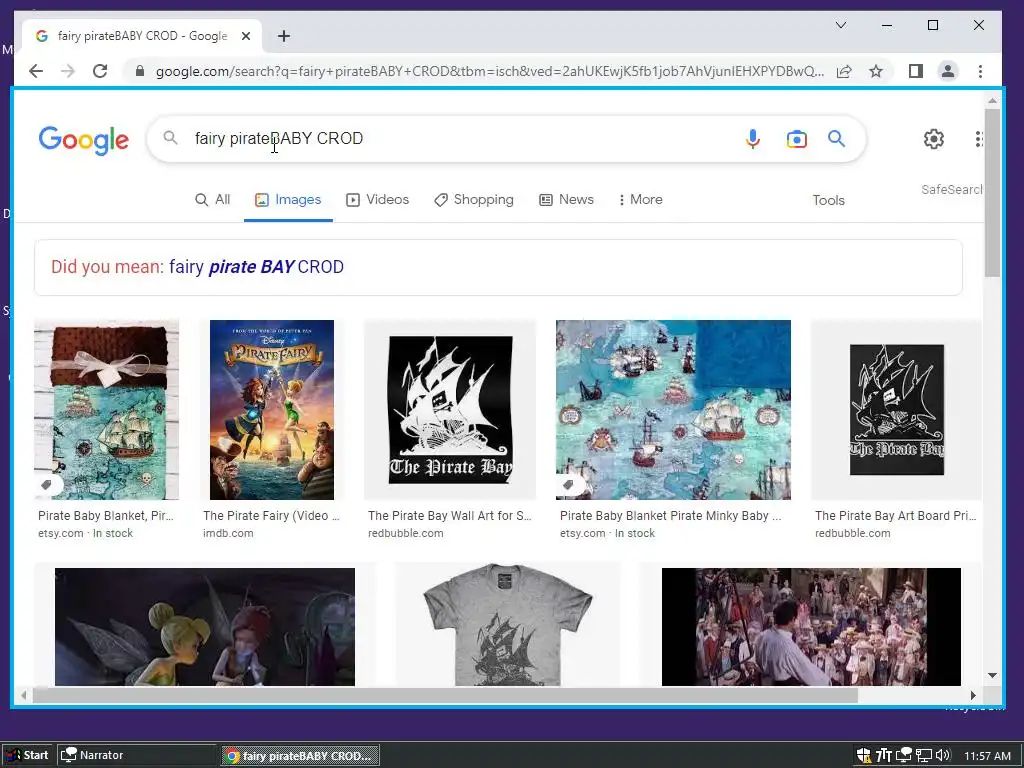Screen dimensions: 1024x768
Task: Click the product tag icon on the Minky blanket image
Action: 568,485
